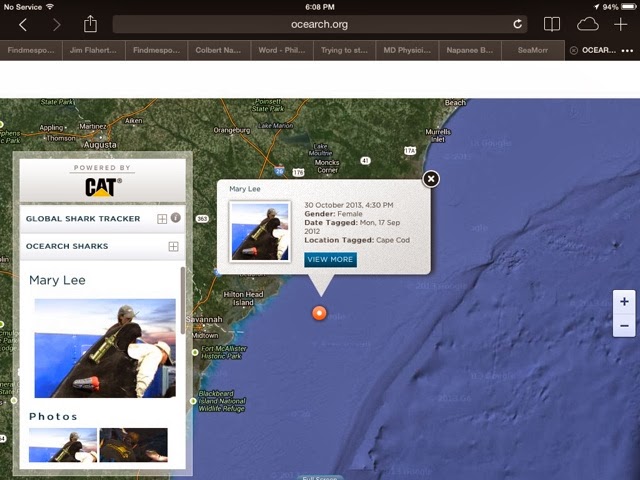The image size is (640, 480).
Task: Switch to the MD Physici... tab
Action: (407, 50)
